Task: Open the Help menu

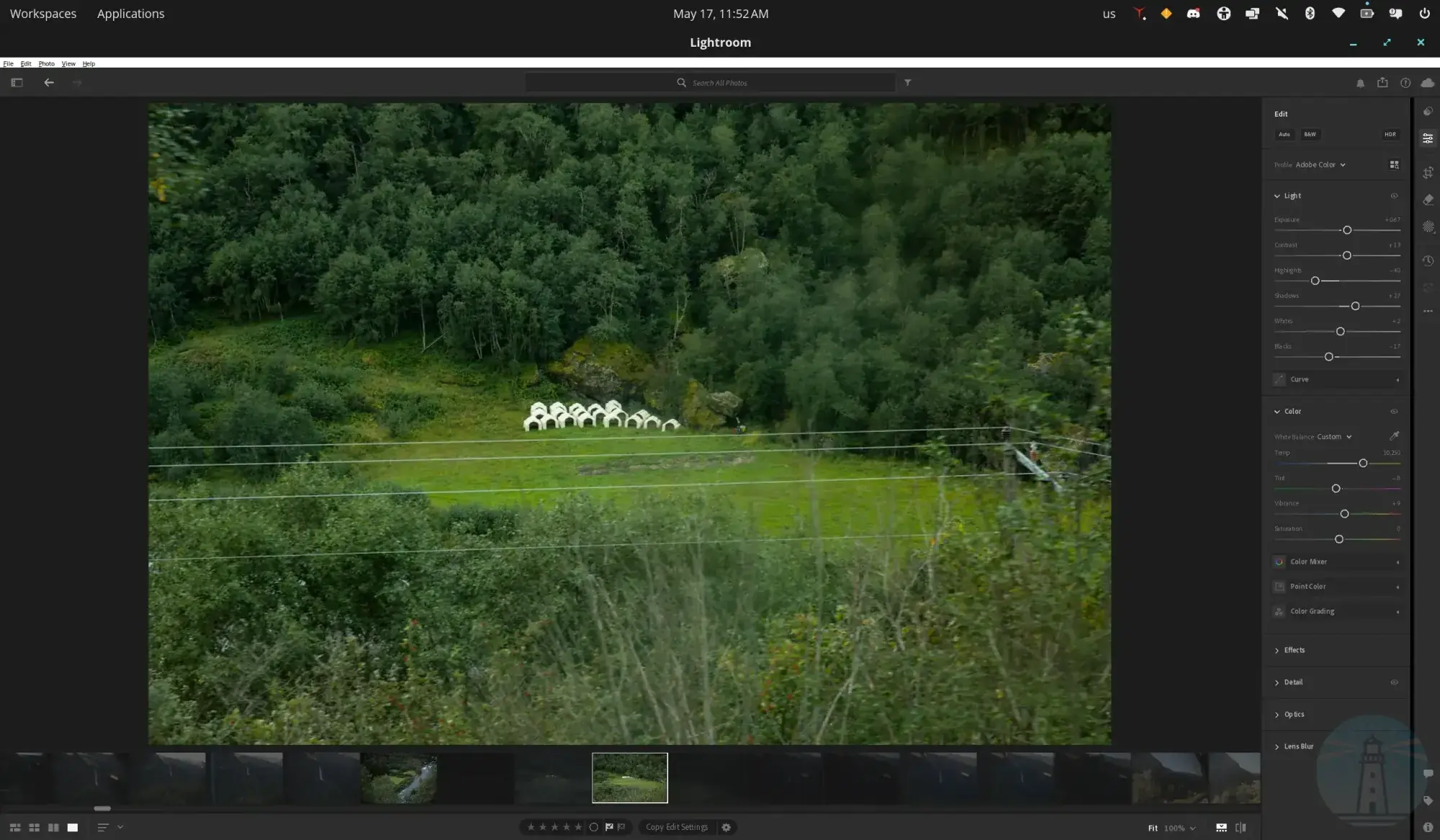Action: pos(89,63)
